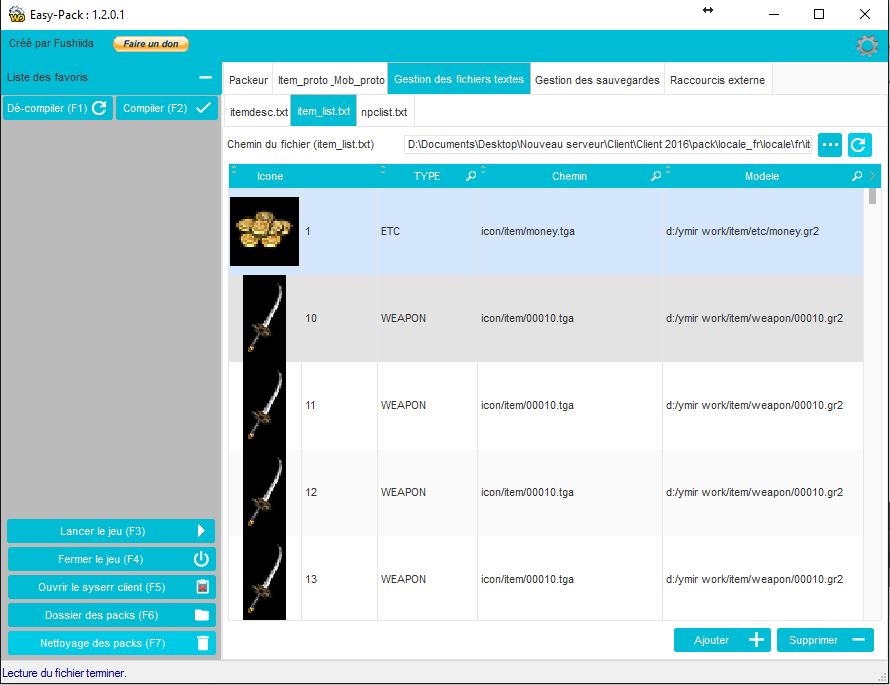Click Fermer le jeu (F4)
The width and height of the screenshot is (890, 685).
[111, 559]
